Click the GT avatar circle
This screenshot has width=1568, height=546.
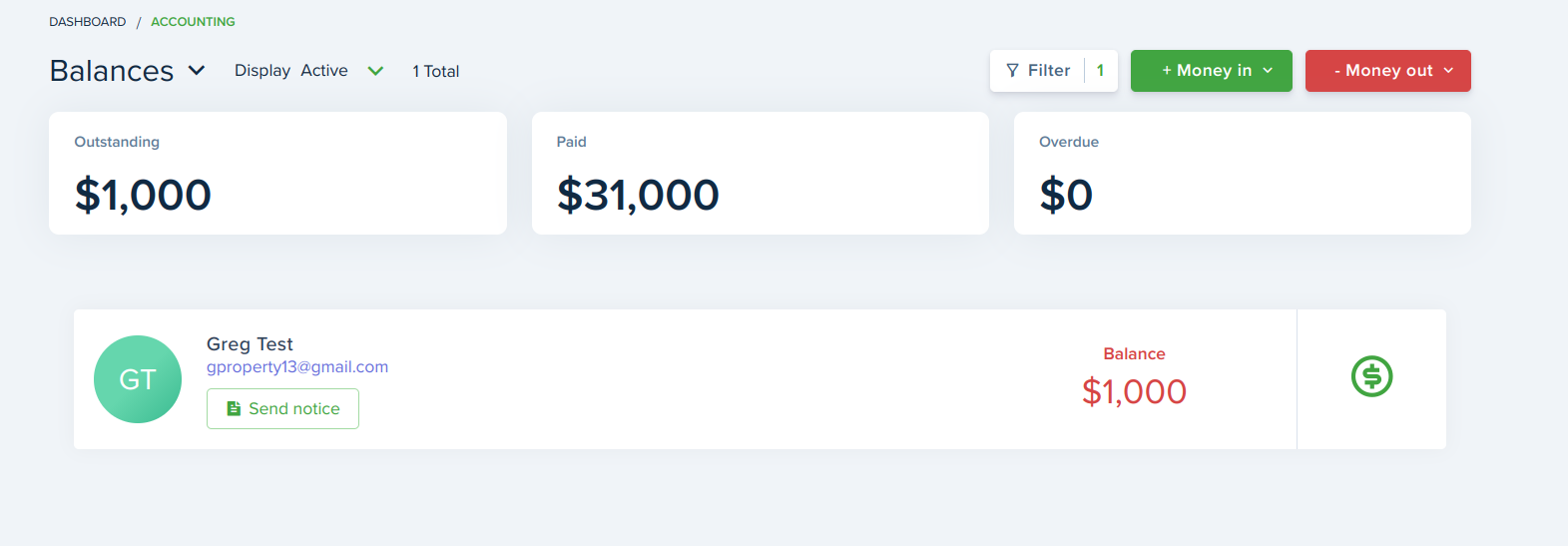(138, 379)
